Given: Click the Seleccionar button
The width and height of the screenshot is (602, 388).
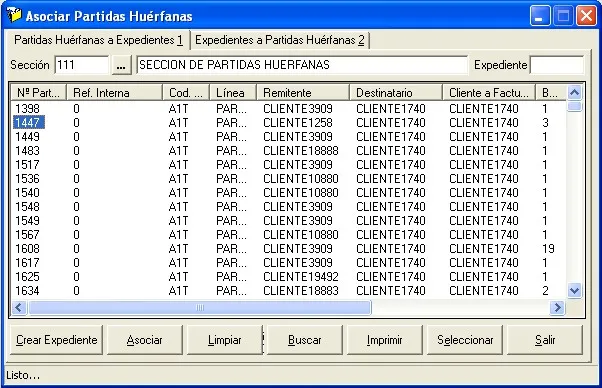Looking at the screenshot, I should point(465,340).
